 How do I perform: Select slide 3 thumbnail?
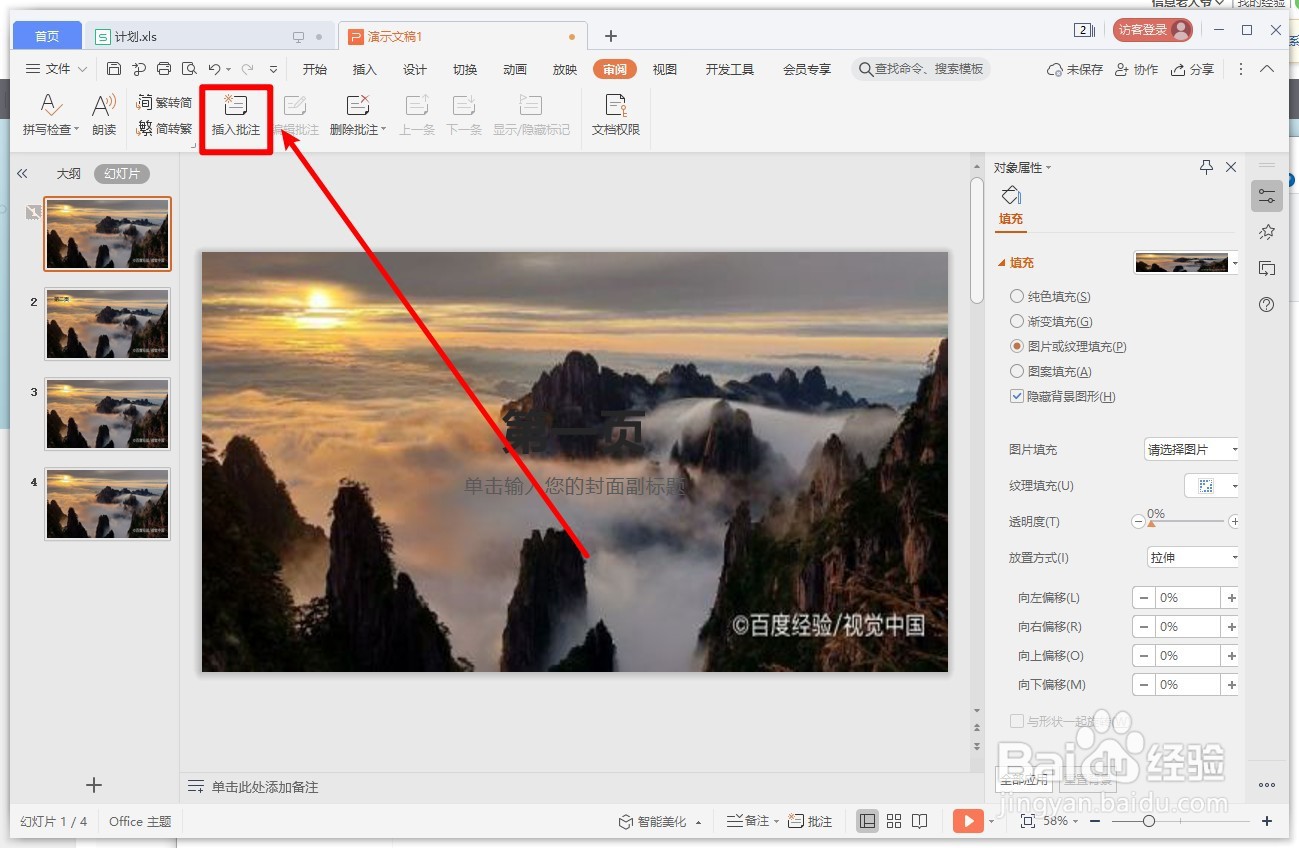107,413
